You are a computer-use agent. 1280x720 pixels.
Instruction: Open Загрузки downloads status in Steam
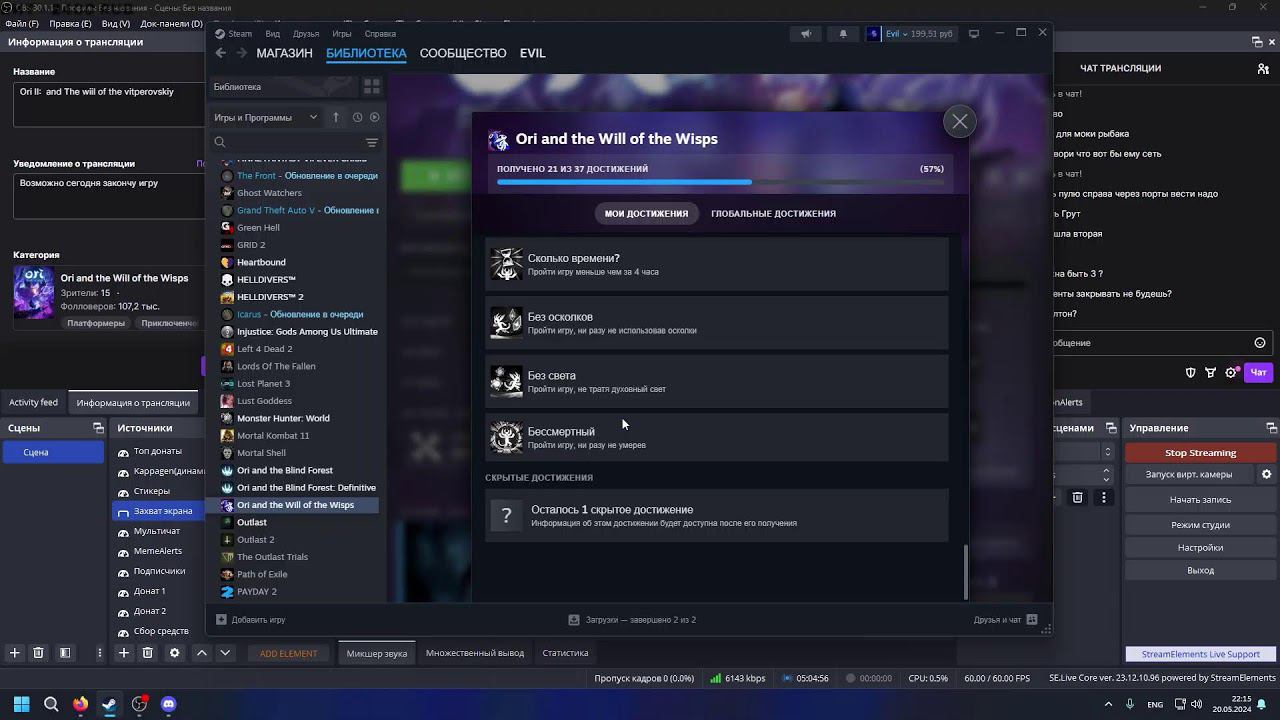tap(632, 620)
